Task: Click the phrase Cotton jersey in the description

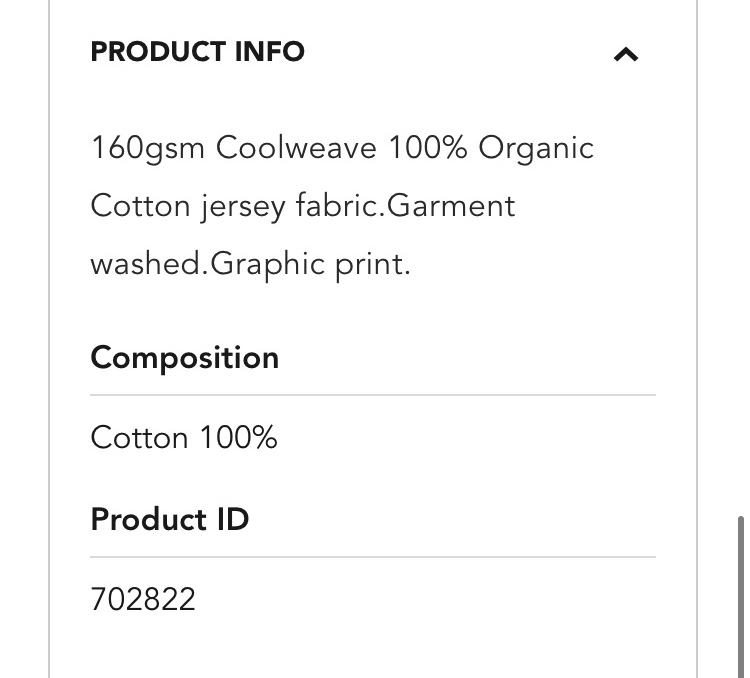Action: tap(188, 206)
